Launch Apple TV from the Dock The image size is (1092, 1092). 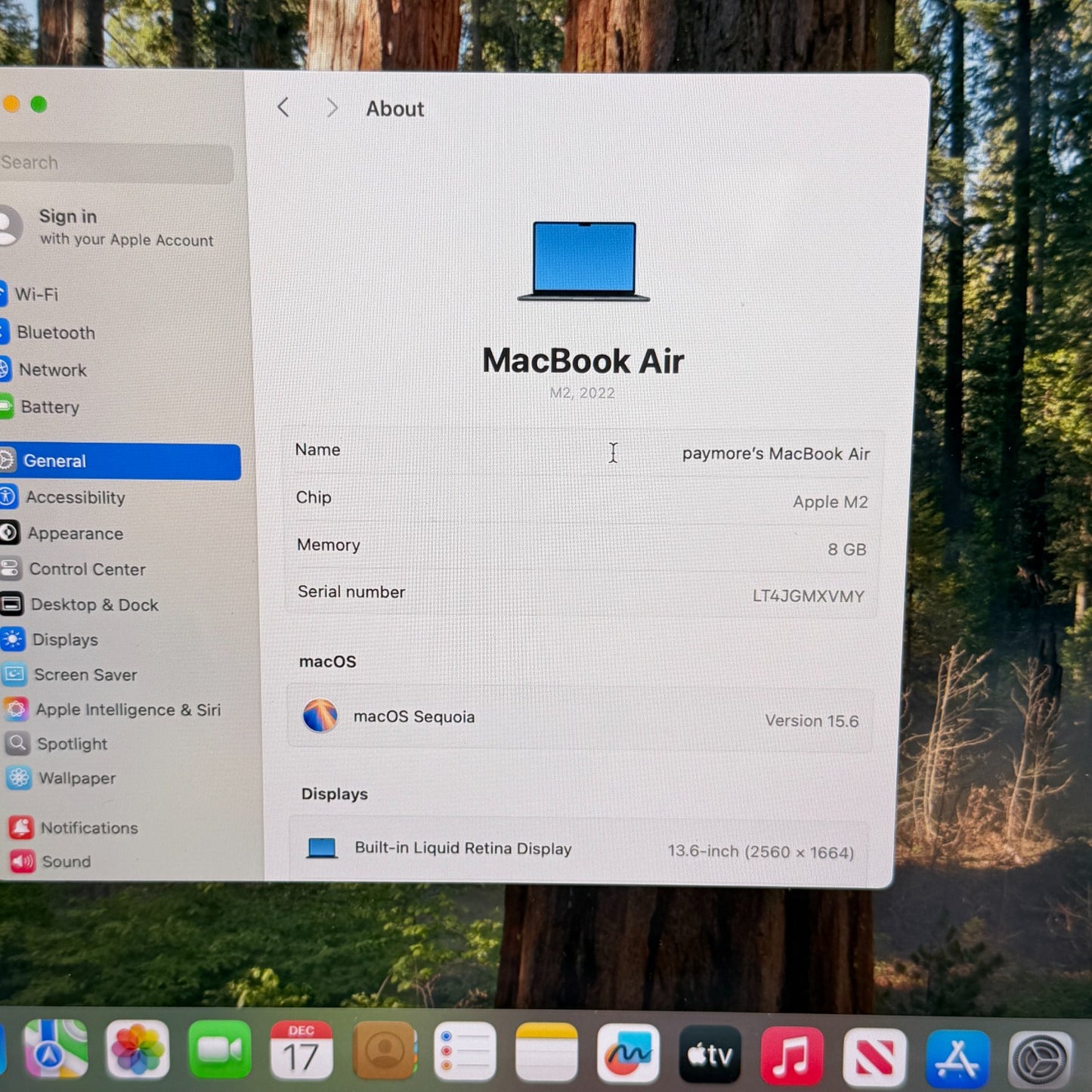coord(710,1054)
